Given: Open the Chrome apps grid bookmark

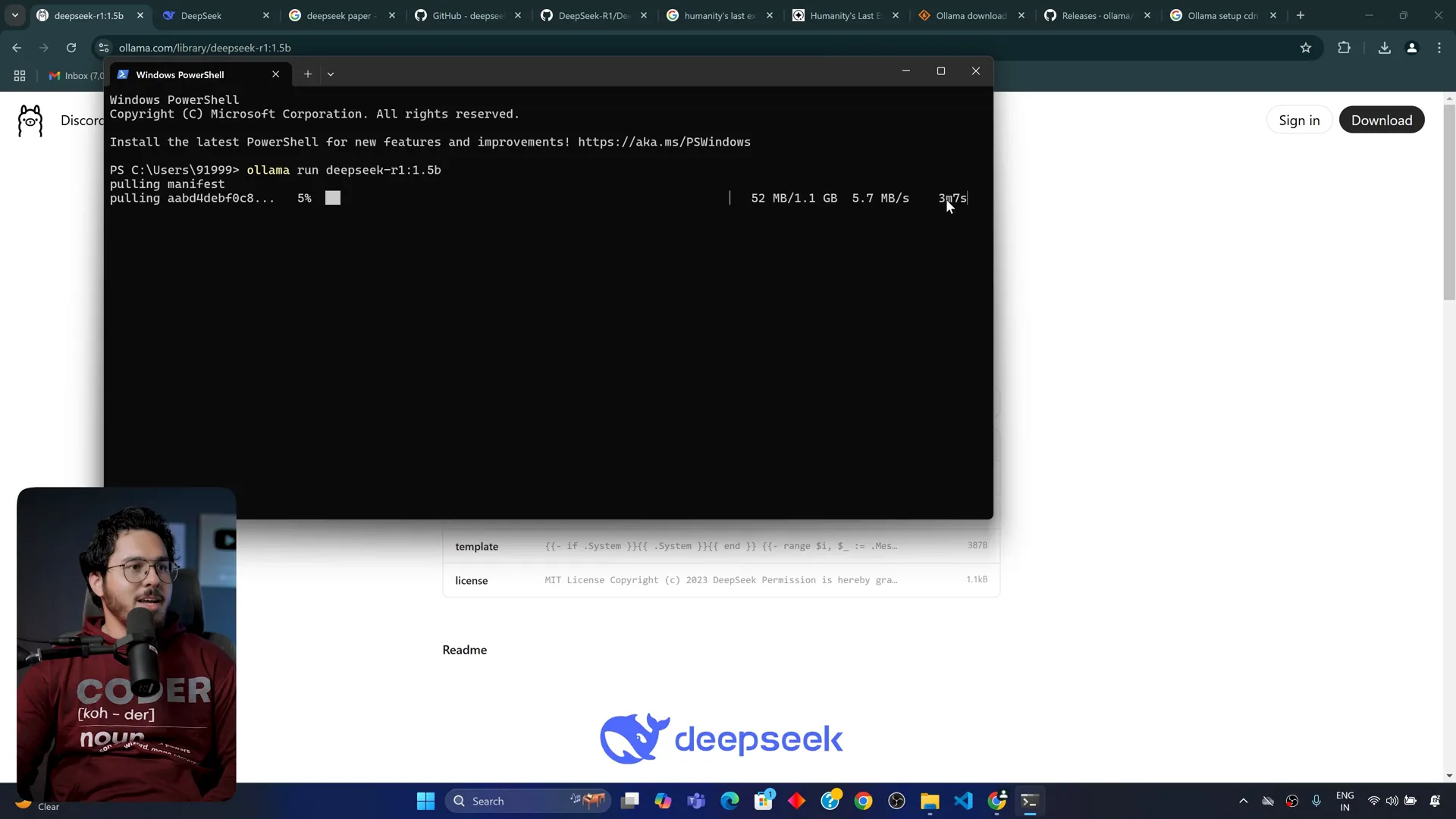Looking at the screenshot, I should 20,76.
